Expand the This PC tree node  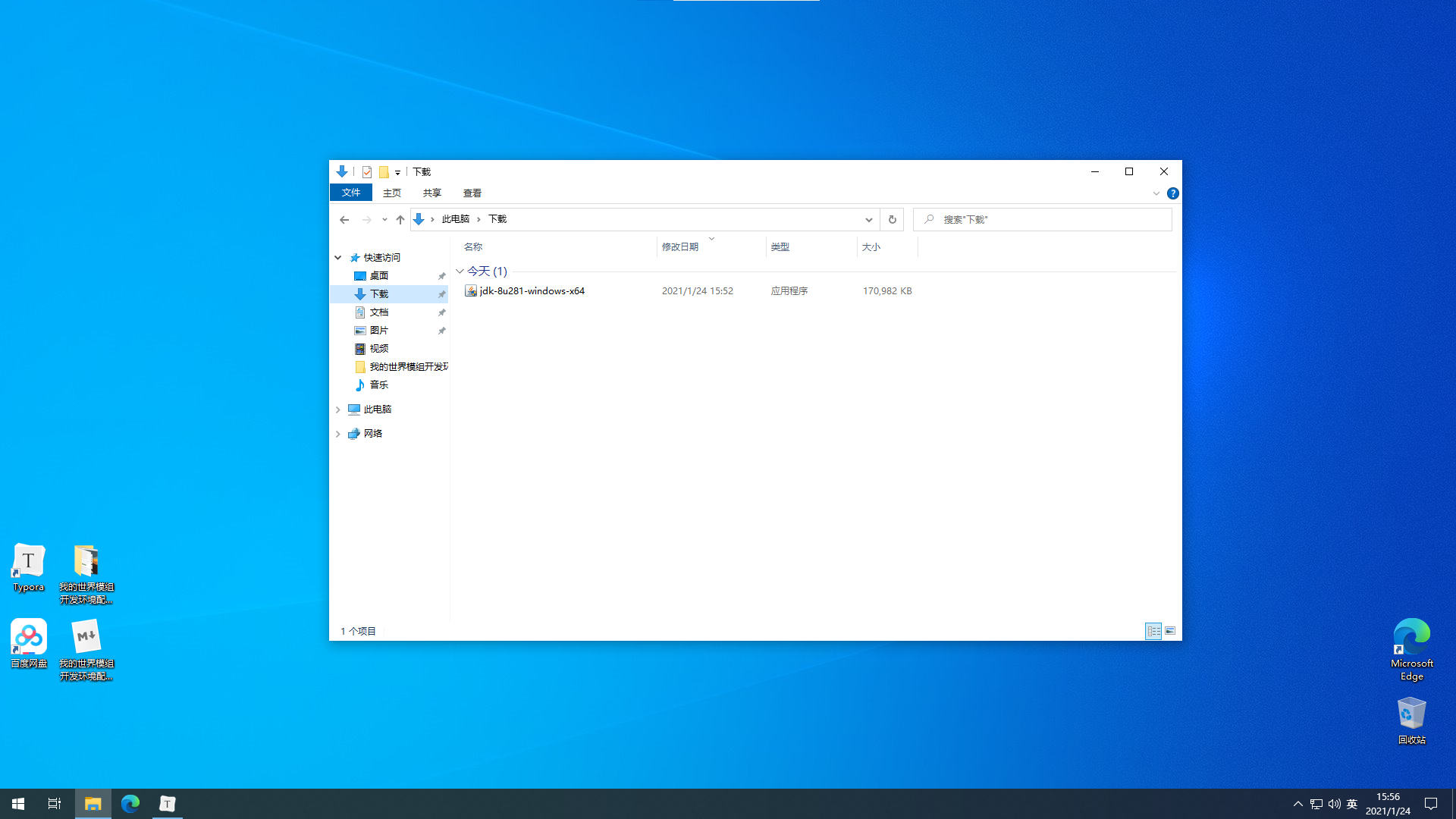338,409
